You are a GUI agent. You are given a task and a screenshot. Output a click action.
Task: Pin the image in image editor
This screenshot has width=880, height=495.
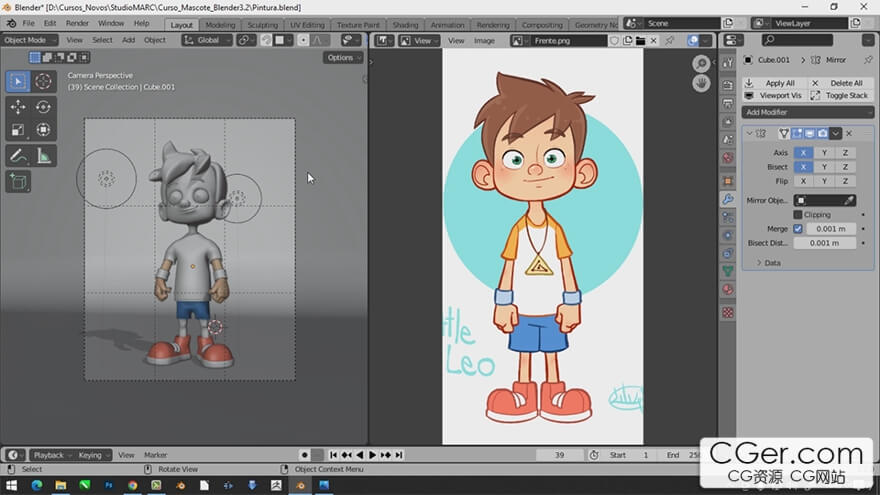pos(670,40)
